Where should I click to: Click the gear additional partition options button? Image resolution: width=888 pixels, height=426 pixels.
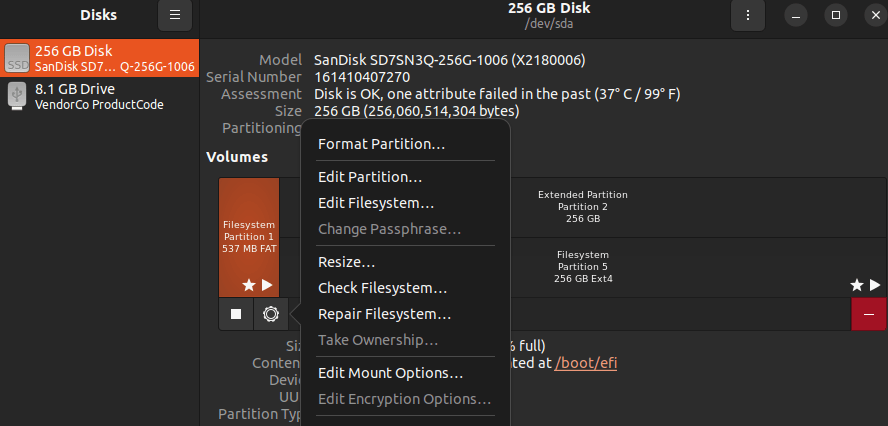[x=271, y=314]
